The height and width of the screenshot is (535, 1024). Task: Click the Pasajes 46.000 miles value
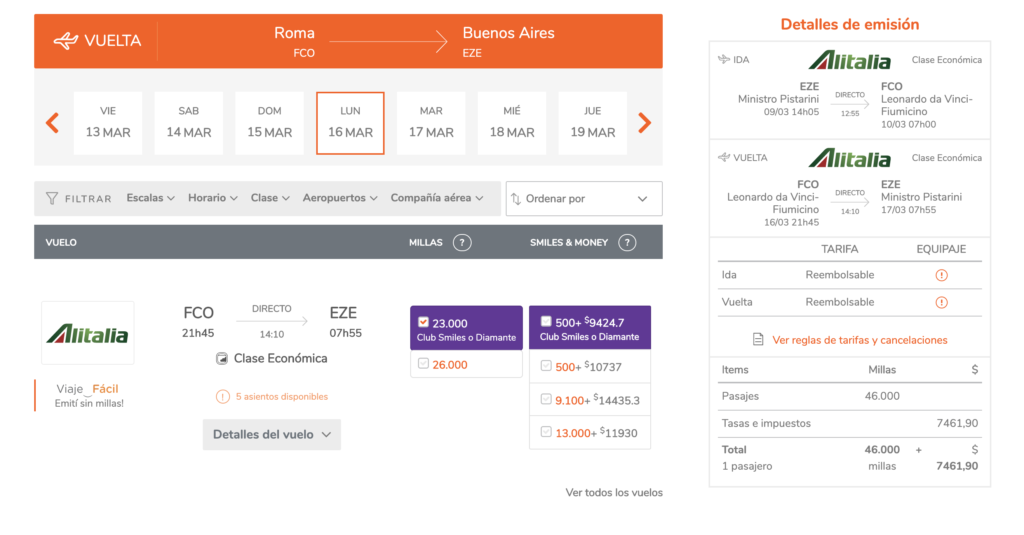882,396
